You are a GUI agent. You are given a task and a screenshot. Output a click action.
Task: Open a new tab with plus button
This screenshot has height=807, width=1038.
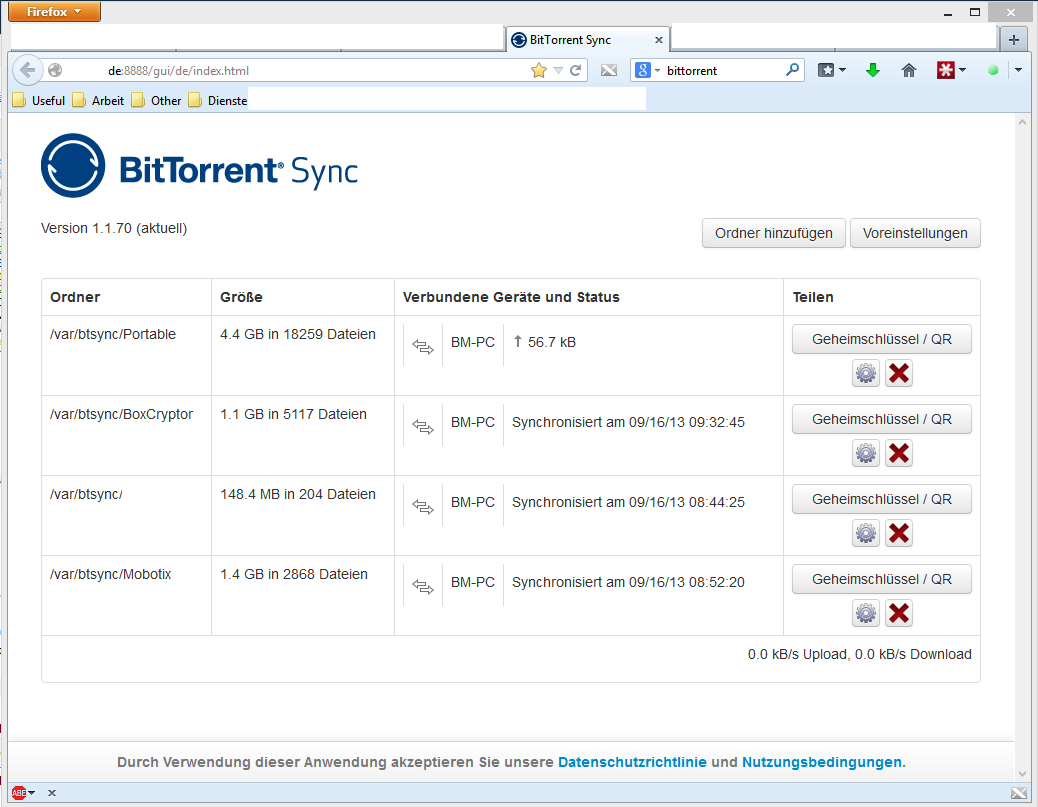pos(1014,40)
